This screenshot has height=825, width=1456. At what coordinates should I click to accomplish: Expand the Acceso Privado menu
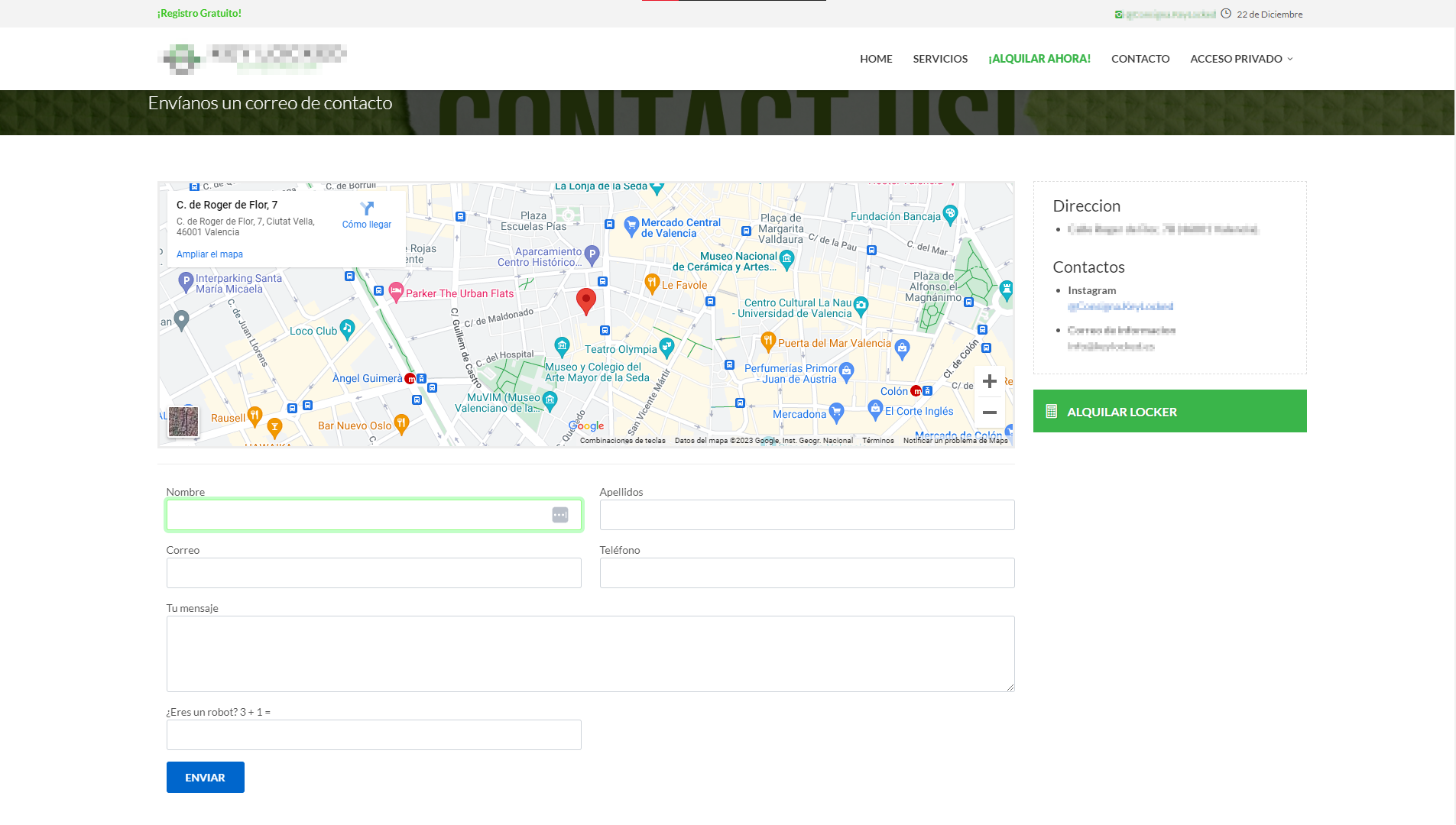tap(1241, 59)
